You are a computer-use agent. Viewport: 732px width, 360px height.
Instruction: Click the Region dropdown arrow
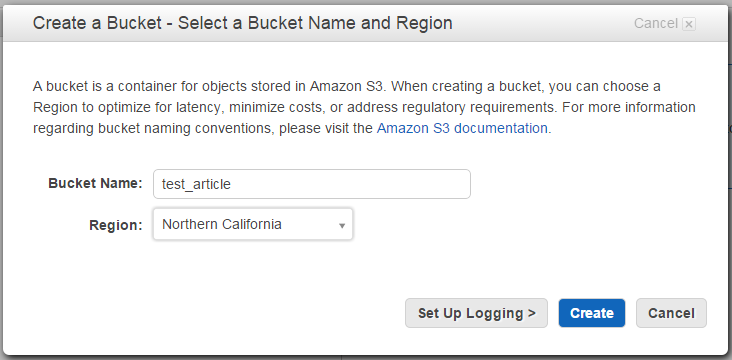(x=342, y=226)
